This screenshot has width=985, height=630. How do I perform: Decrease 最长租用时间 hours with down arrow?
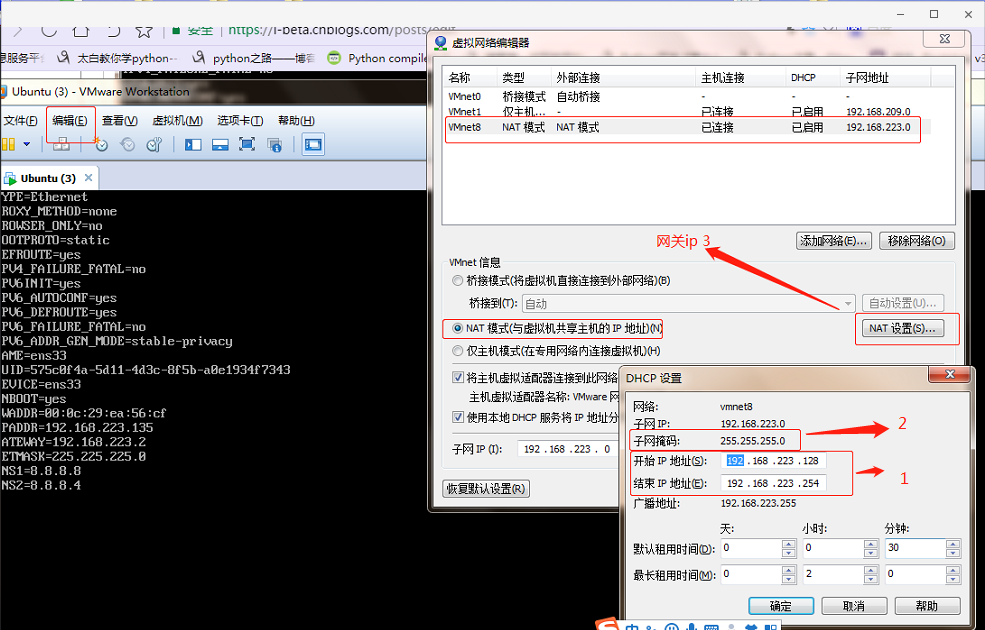(x=870, y=579)
